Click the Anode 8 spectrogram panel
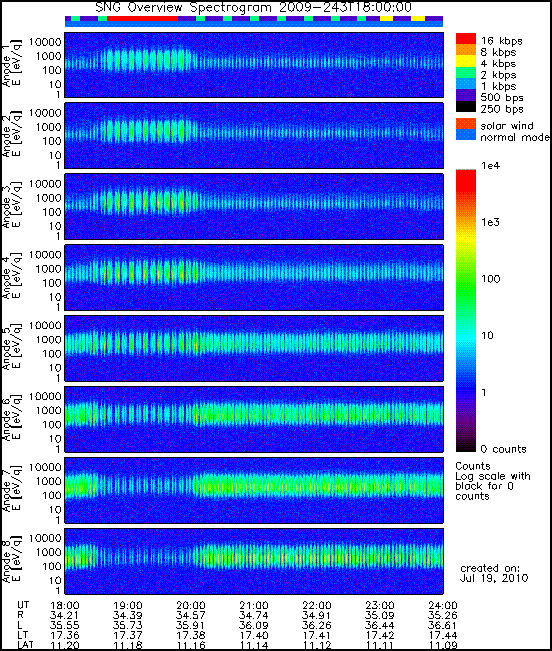 pos(254,561)
